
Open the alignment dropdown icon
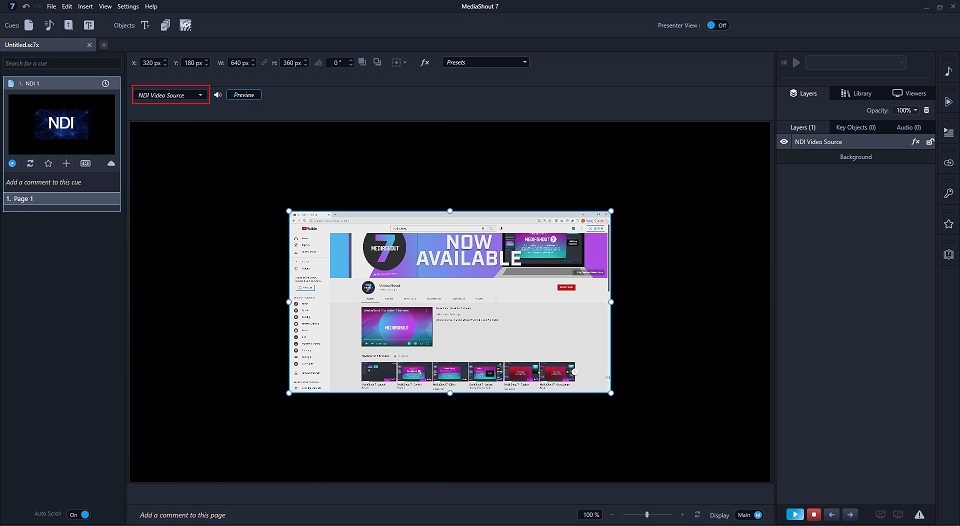[x=399, y=62]
